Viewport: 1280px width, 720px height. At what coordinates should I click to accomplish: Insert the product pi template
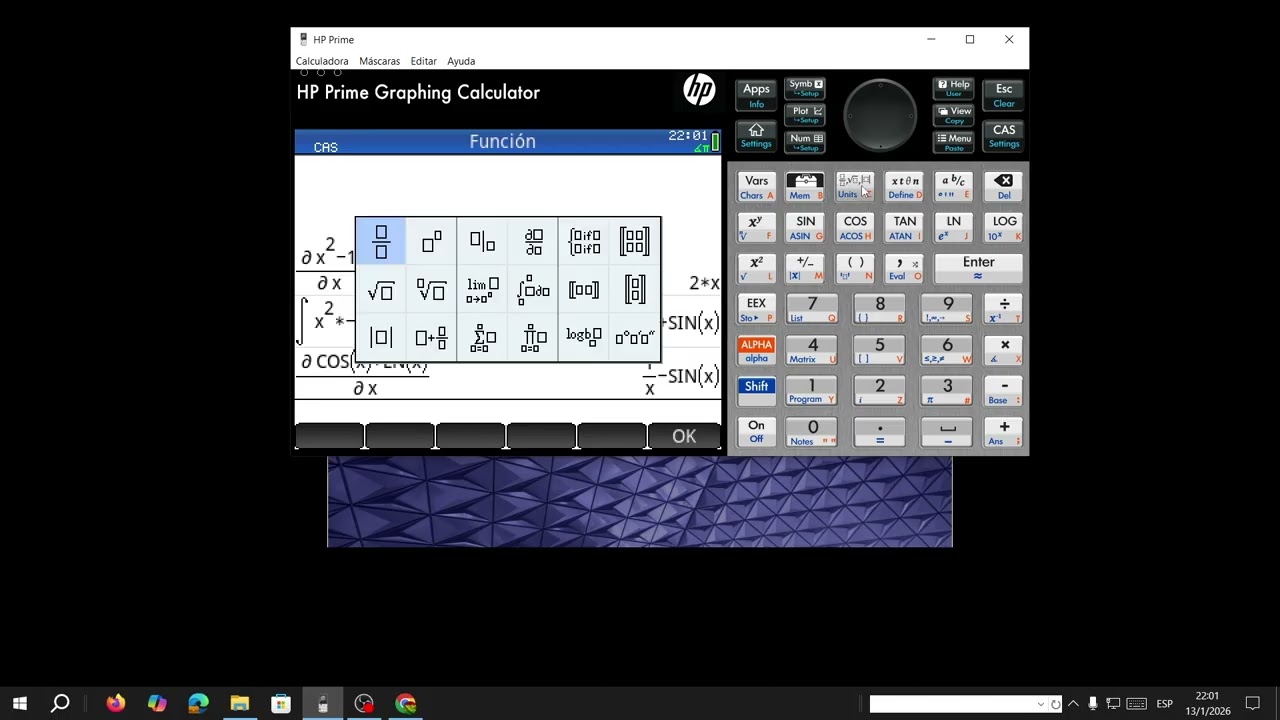pos(533,337)
